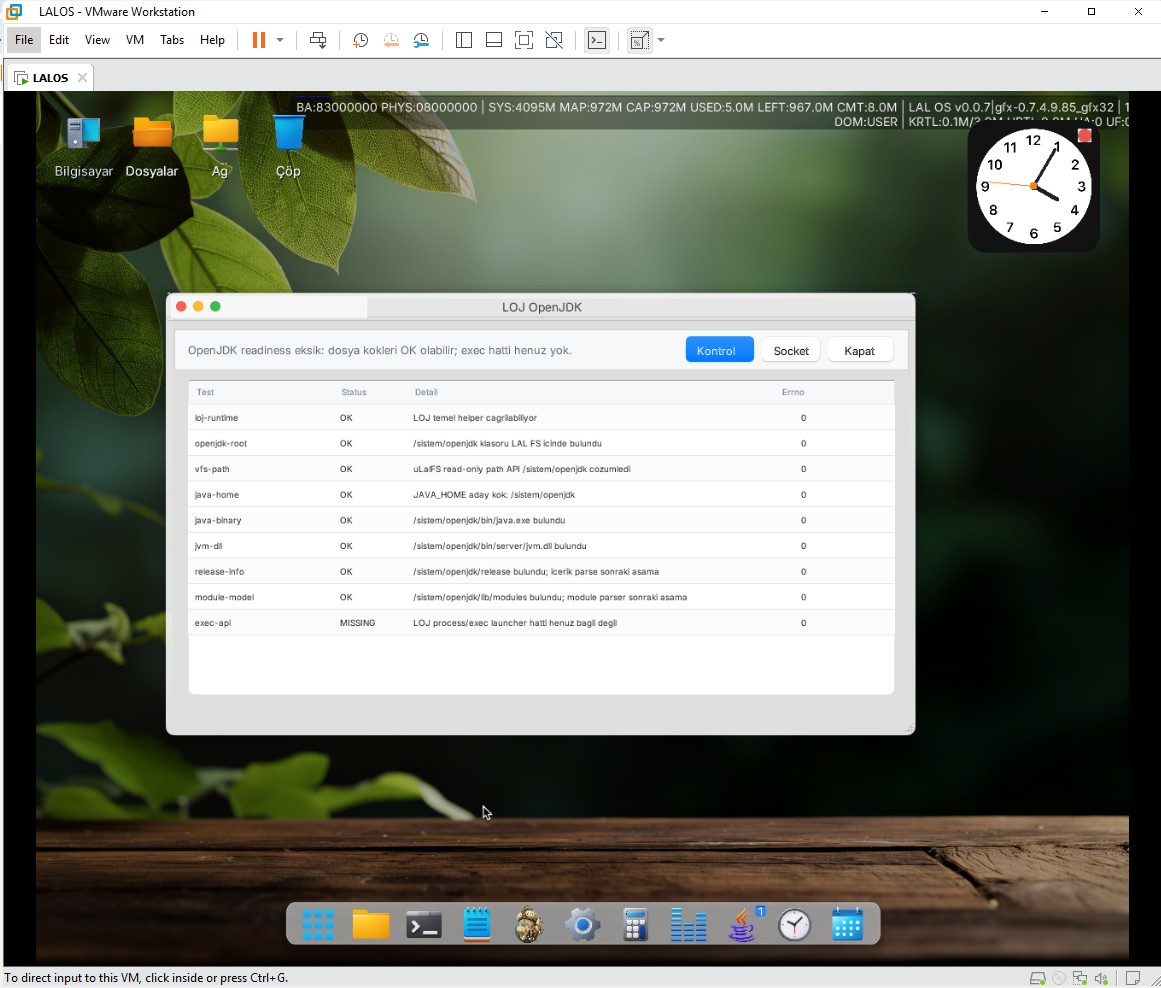Close the LOJ OpenJDK window with red dot
Screen dimensions: 1161x988
click(181, 307)
